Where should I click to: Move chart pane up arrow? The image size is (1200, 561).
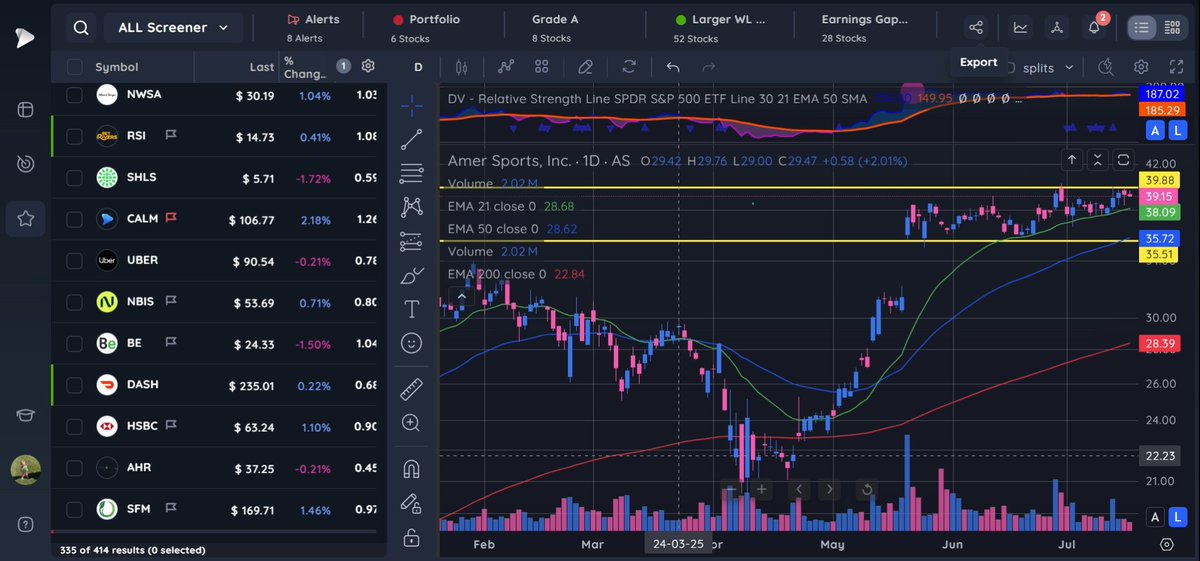1072,159
